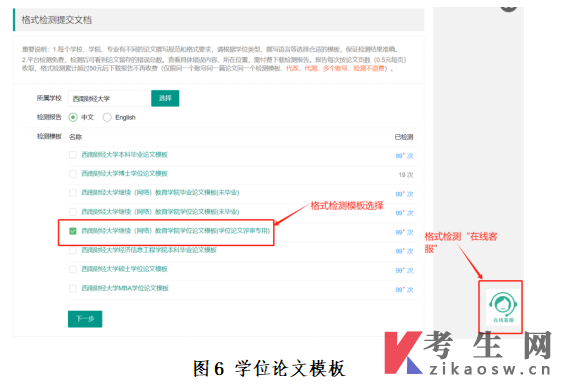Open the 硕士学位论文模板 link
Image resolution: width=566 pixels, height=388 pixels.
pyautogui.click(x=125, y=269)
